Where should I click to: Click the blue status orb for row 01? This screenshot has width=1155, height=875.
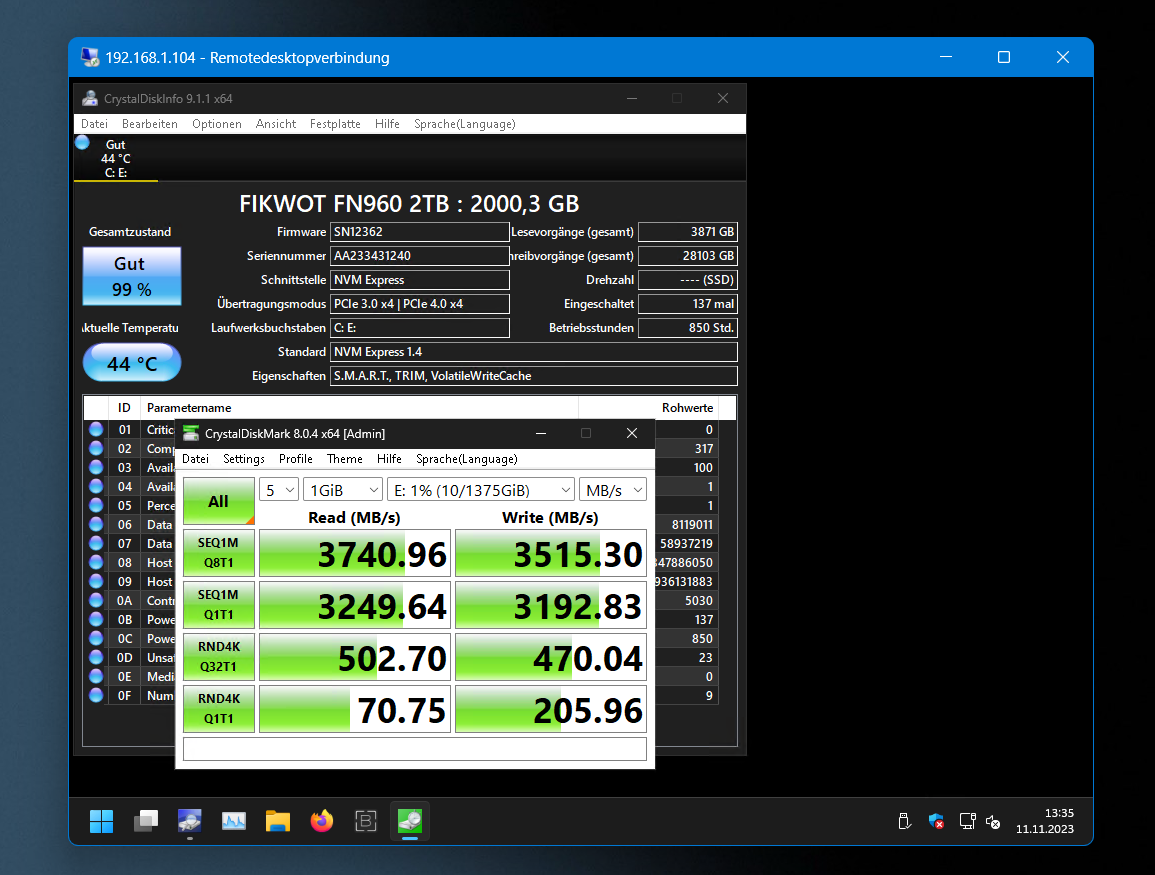click(x=96, y=429)
